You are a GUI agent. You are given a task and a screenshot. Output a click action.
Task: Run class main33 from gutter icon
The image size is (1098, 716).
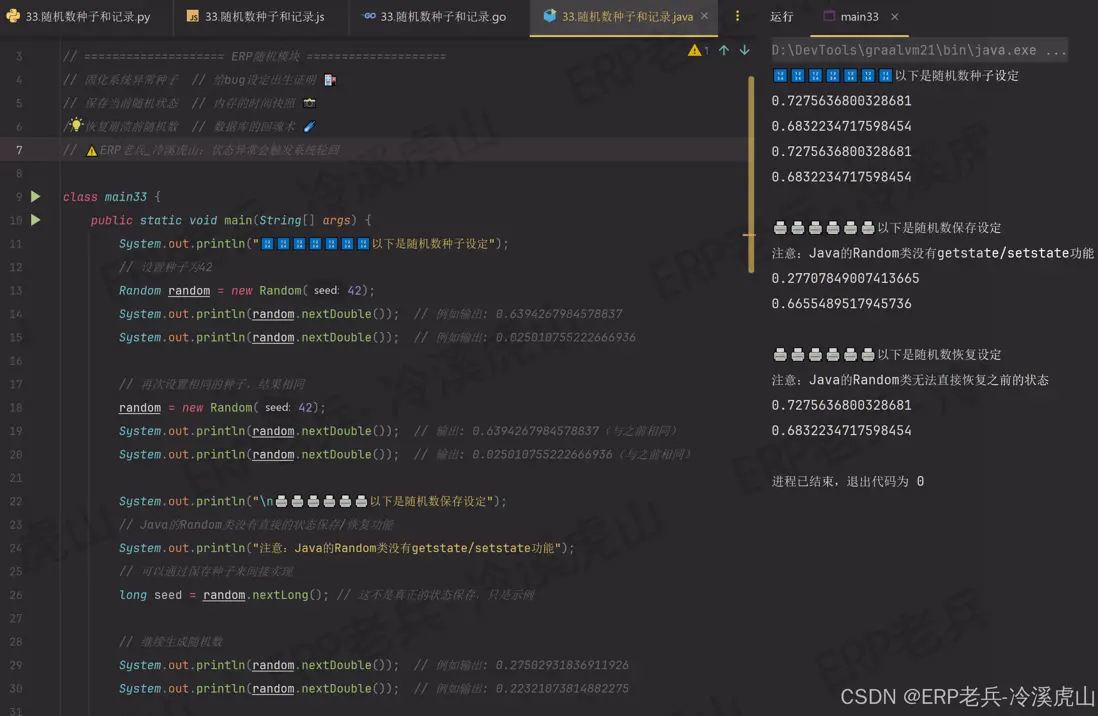36,197
